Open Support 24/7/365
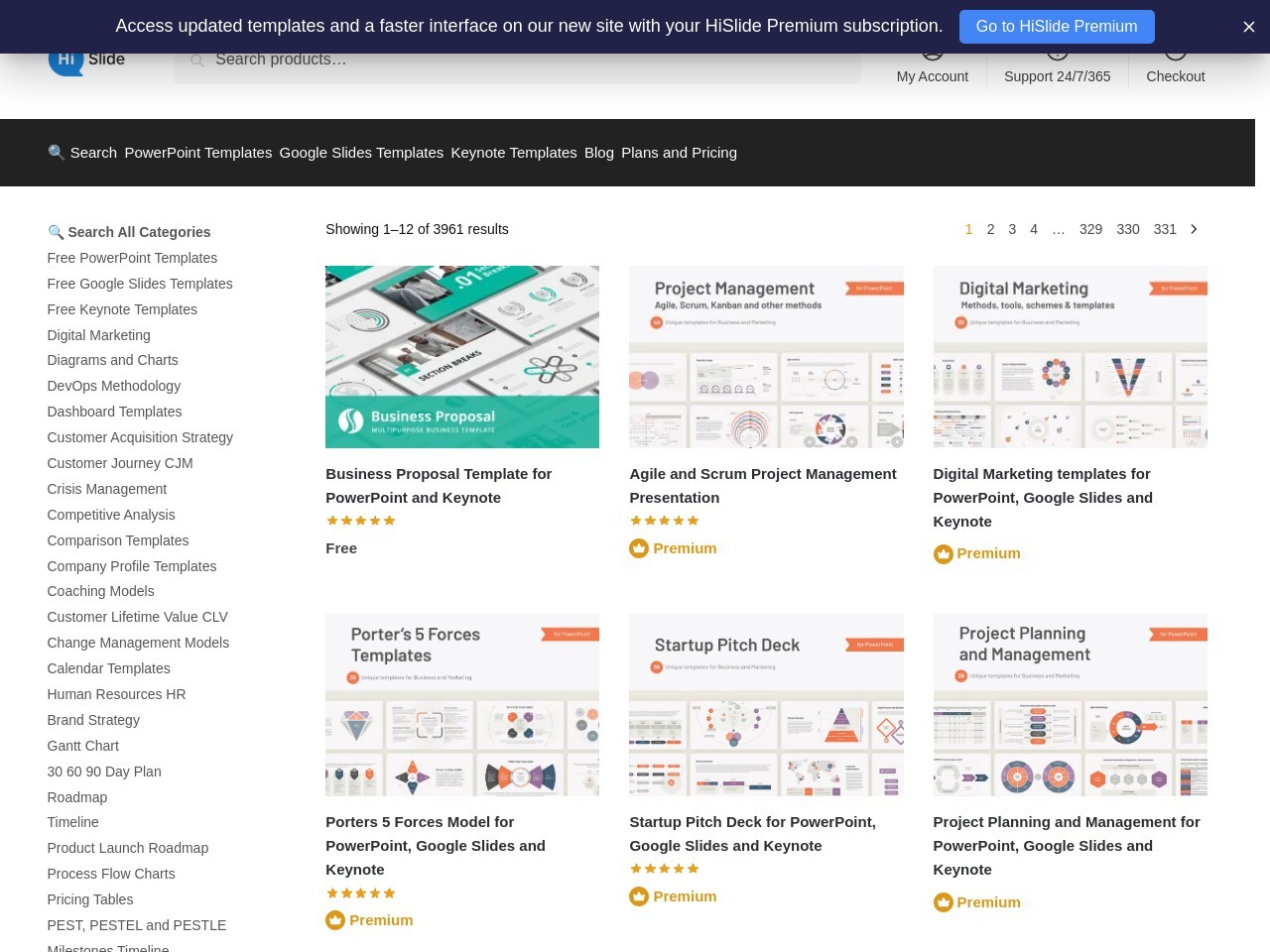1270x952 pixels. pyautogui.click(x=1057, y=69)
